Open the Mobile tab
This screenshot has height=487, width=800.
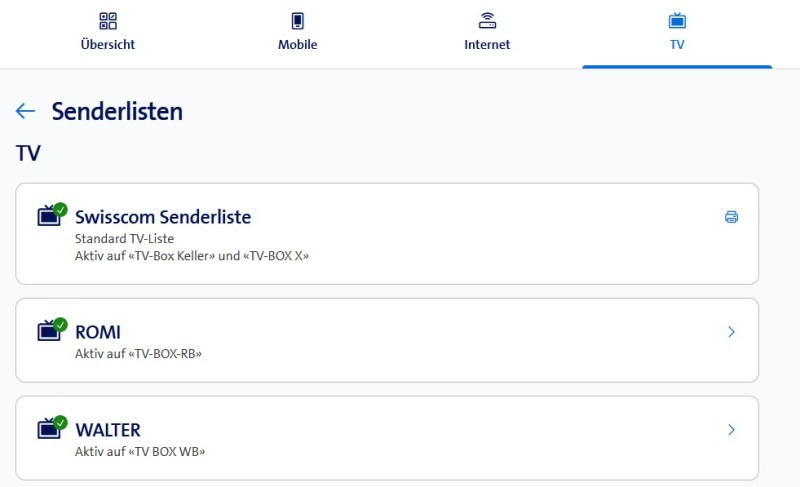pos(297,45)
